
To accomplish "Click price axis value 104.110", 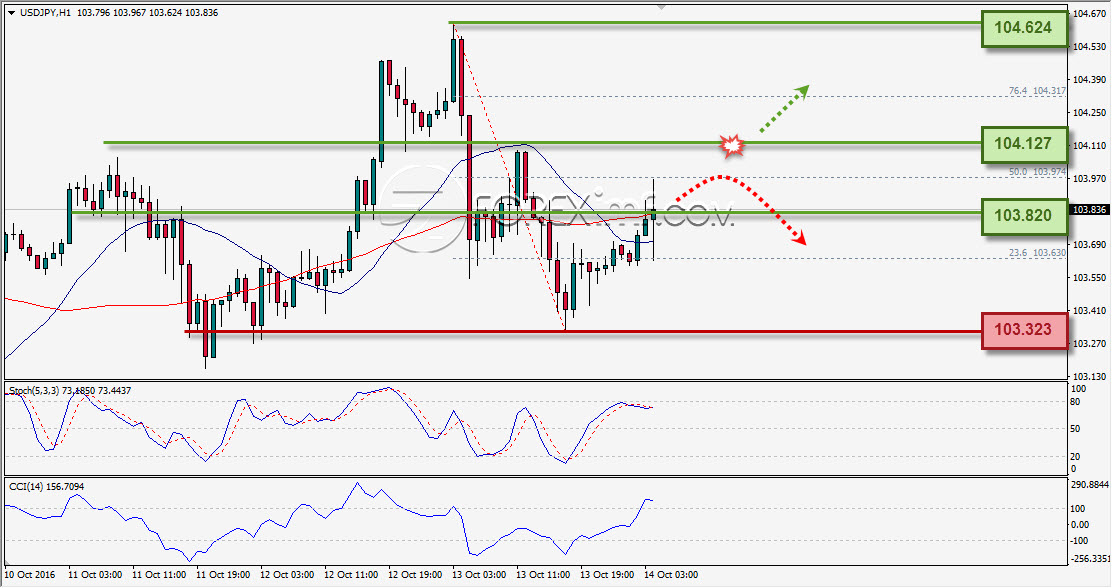I will (x=1090, y=145).
